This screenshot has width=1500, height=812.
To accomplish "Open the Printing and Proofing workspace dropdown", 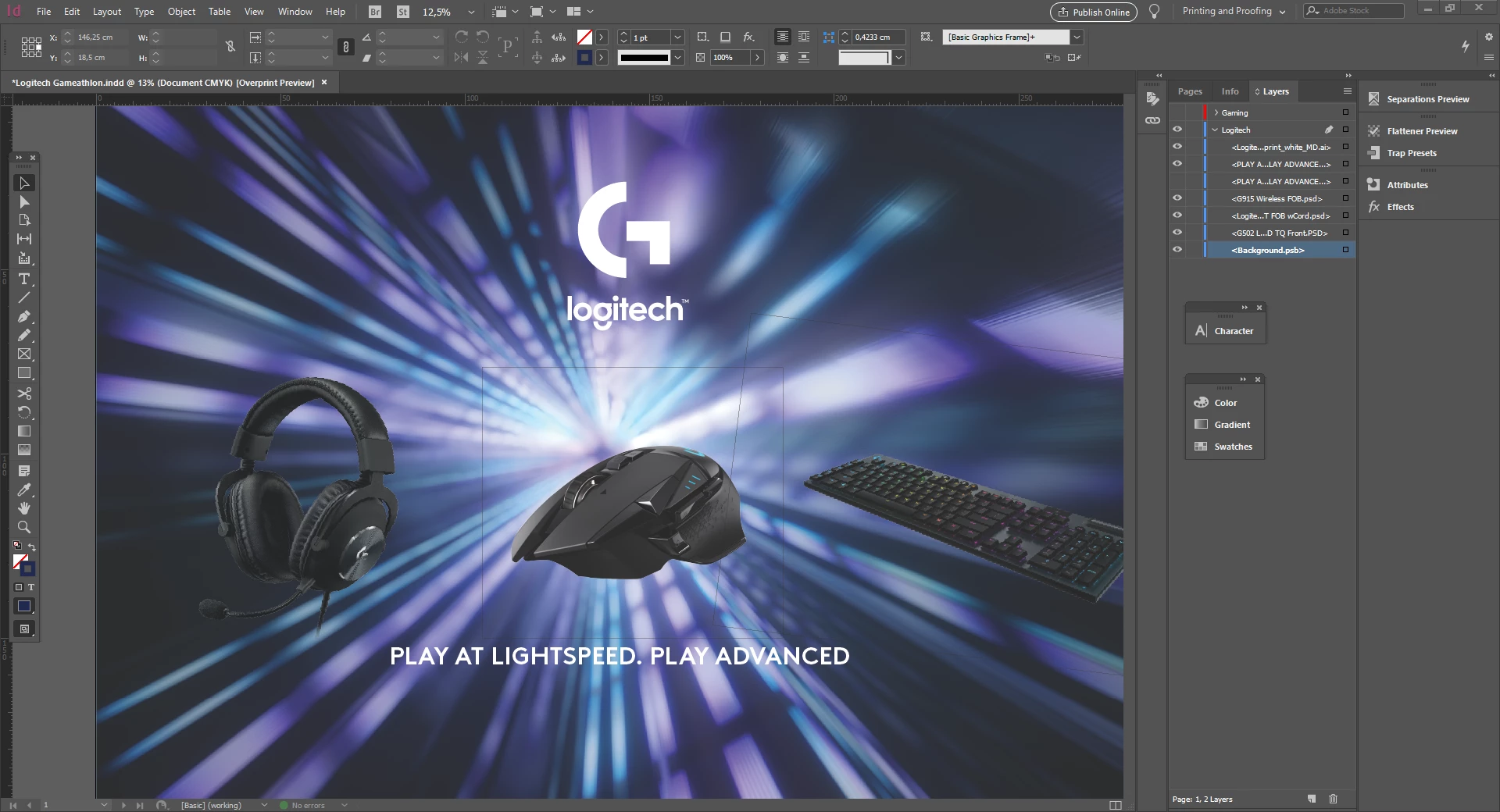I will click(1283, 12).
